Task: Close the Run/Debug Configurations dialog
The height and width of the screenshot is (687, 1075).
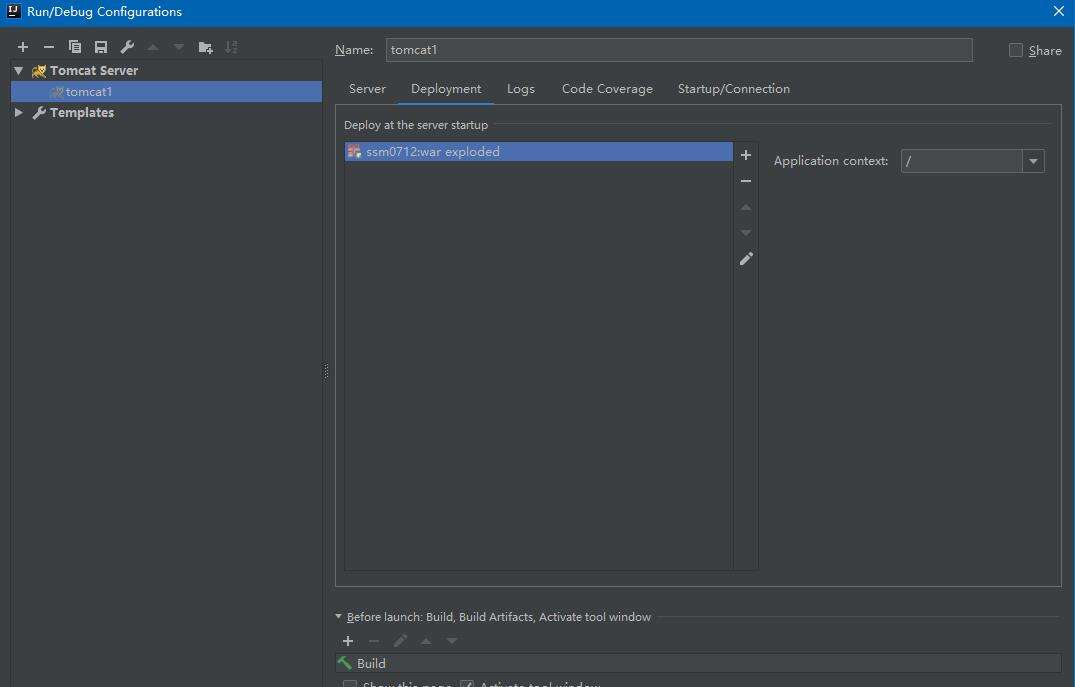Action: coord(1059,11)
